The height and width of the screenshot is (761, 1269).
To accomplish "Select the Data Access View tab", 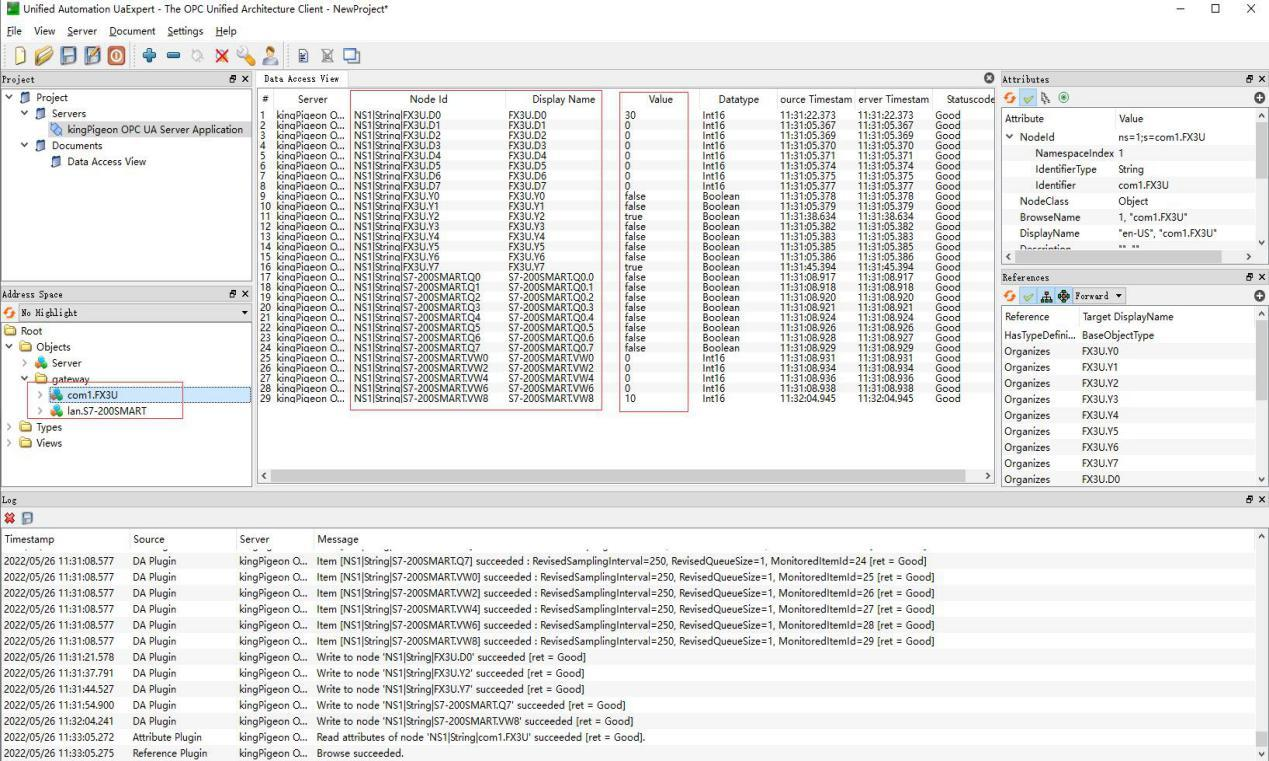I will 301,78.
